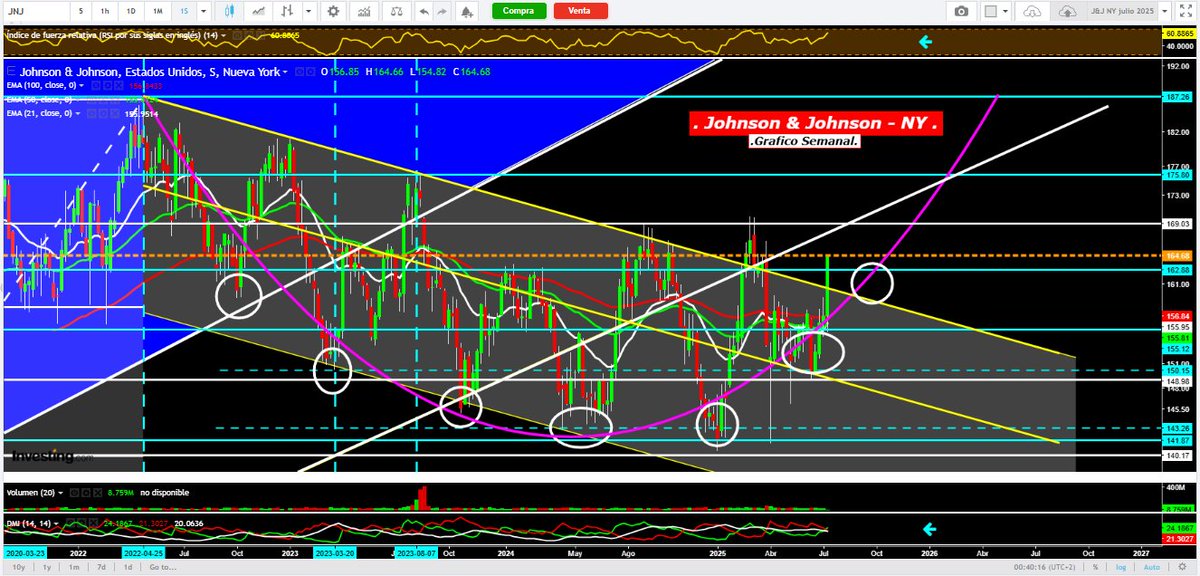Image resolution: width=1200 pixels, height=576 pixels.
Task: Open Volumen indicator settings icon
Action: (86, 493)
